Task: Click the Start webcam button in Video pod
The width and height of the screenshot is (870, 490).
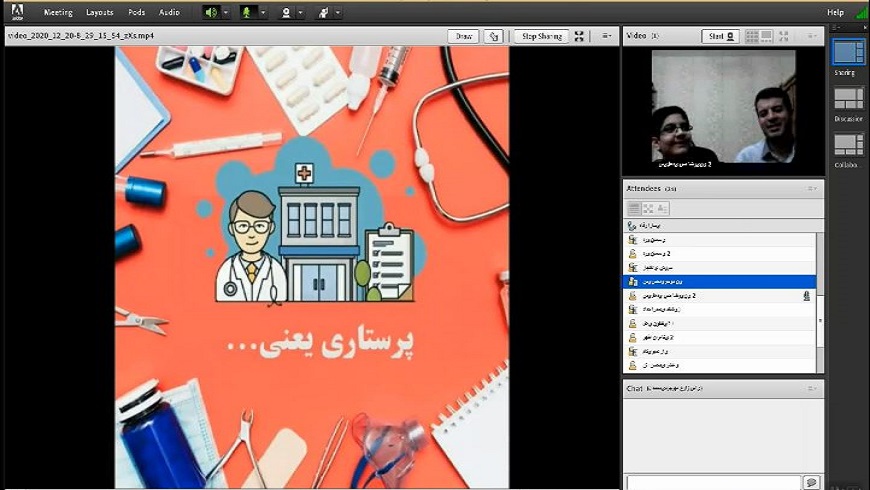Action: [x=721, y=36]
